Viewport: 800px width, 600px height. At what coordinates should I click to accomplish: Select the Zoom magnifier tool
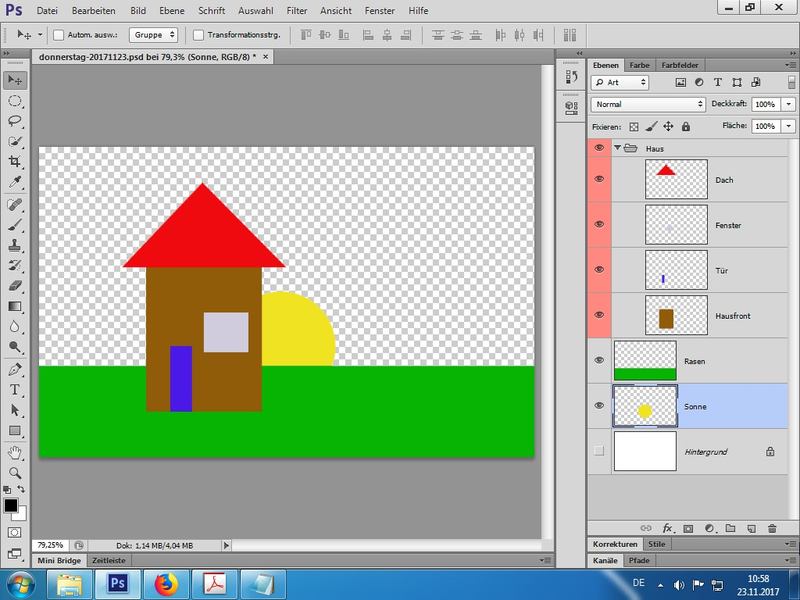coord(15,472)
